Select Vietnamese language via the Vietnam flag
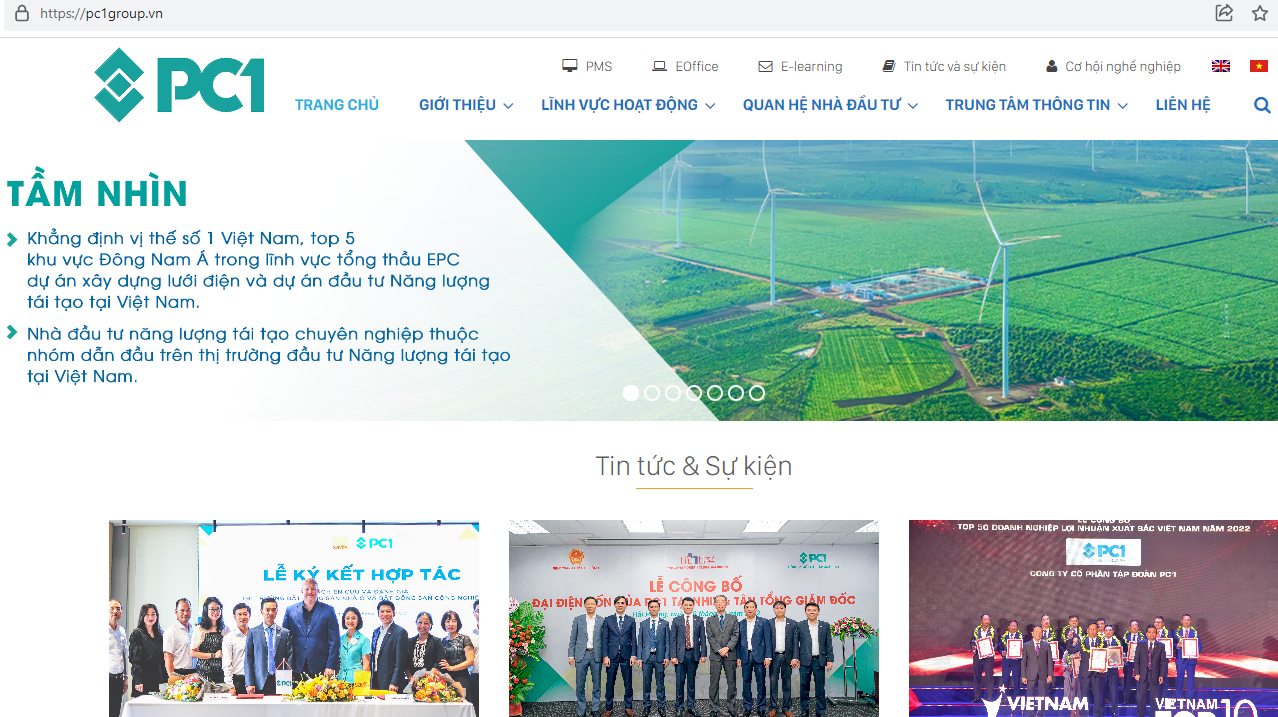1278x717 pixels. [1258, 65]
